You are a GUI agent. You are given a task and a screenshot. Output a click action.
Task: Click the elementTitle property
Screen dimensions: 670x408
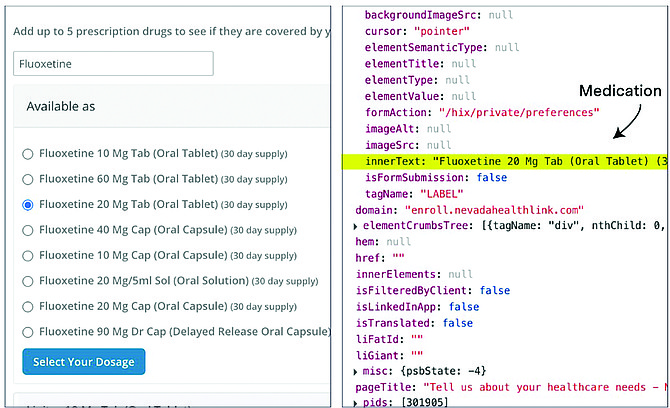click(x=420, y=64)
